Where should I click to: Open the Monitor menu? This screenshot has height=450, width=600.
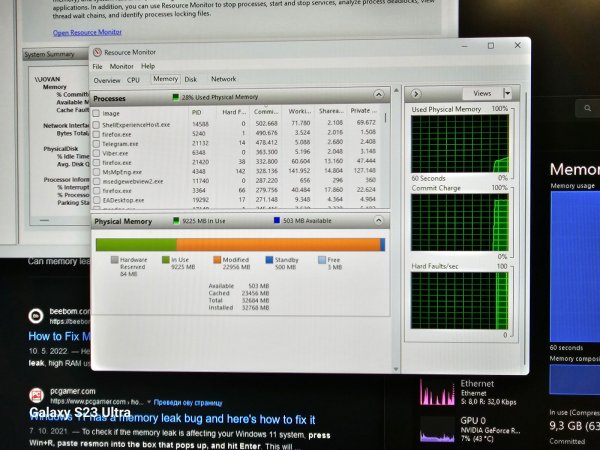pyautogui.click(x=121, y=66)
